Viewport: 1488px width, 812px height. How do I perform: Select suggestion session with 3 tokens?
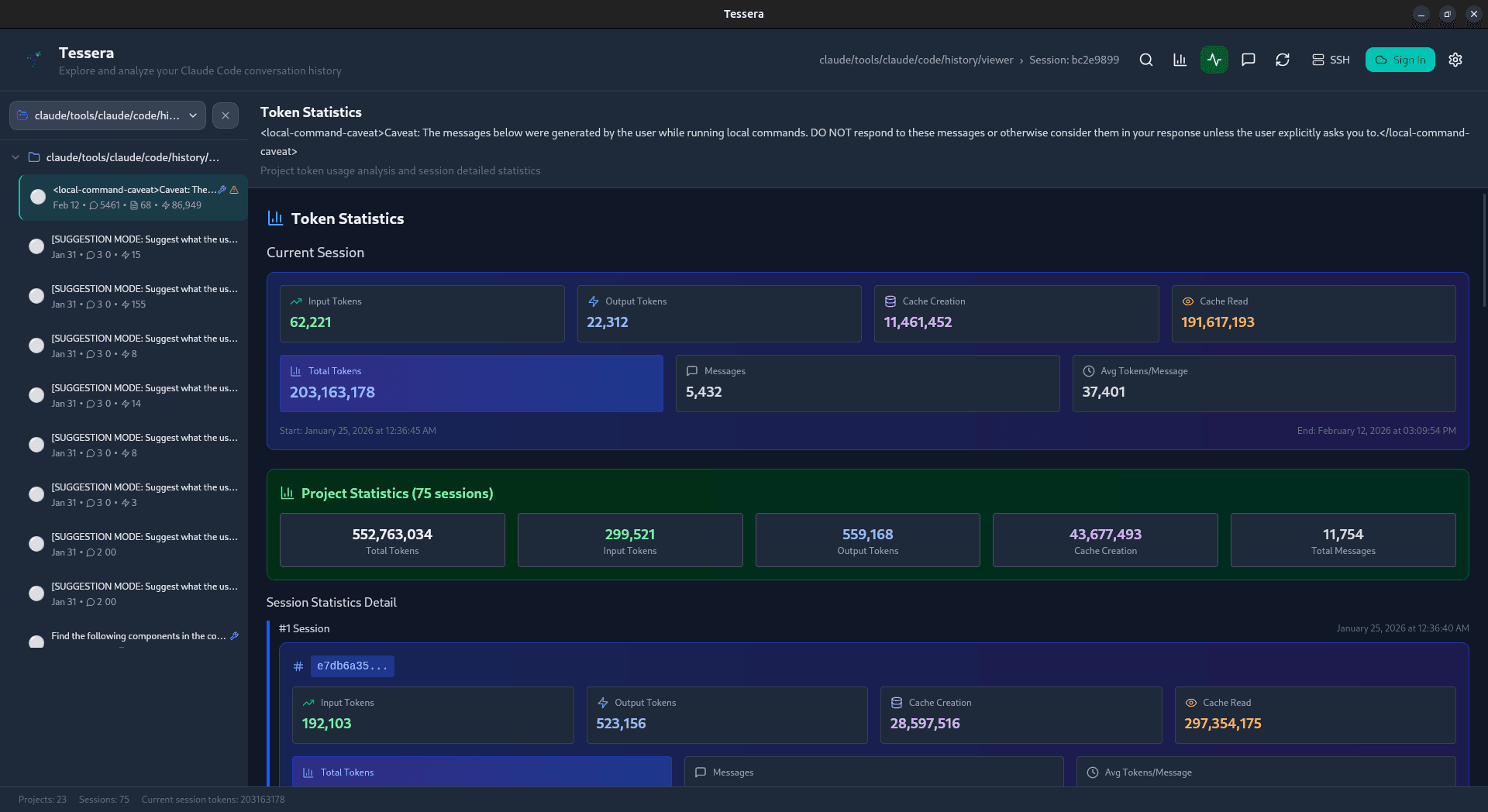[x=133, y=495]
